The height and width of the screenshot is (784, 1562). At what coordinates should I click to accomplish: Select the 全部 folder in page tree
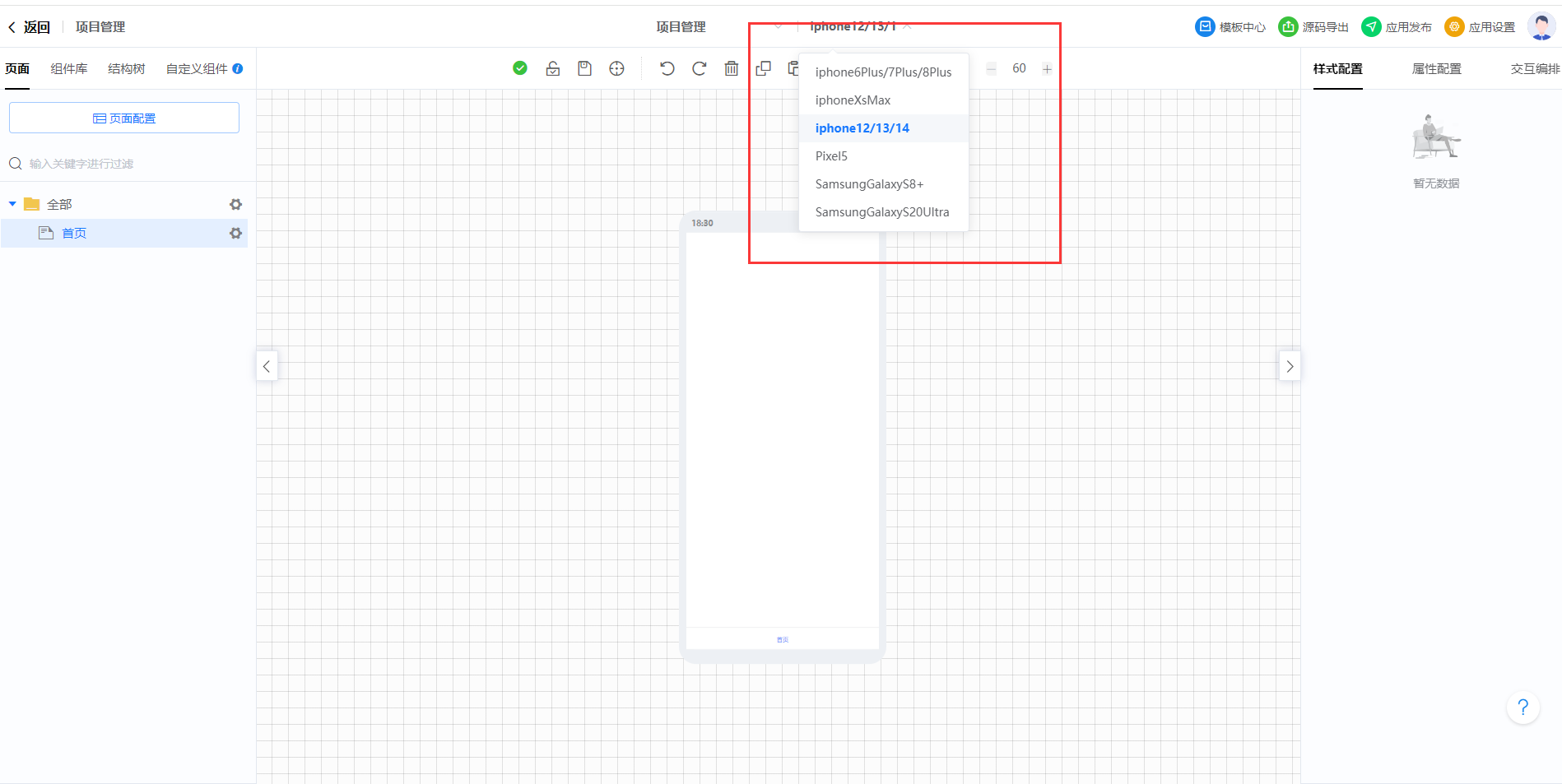pos(59,204)
